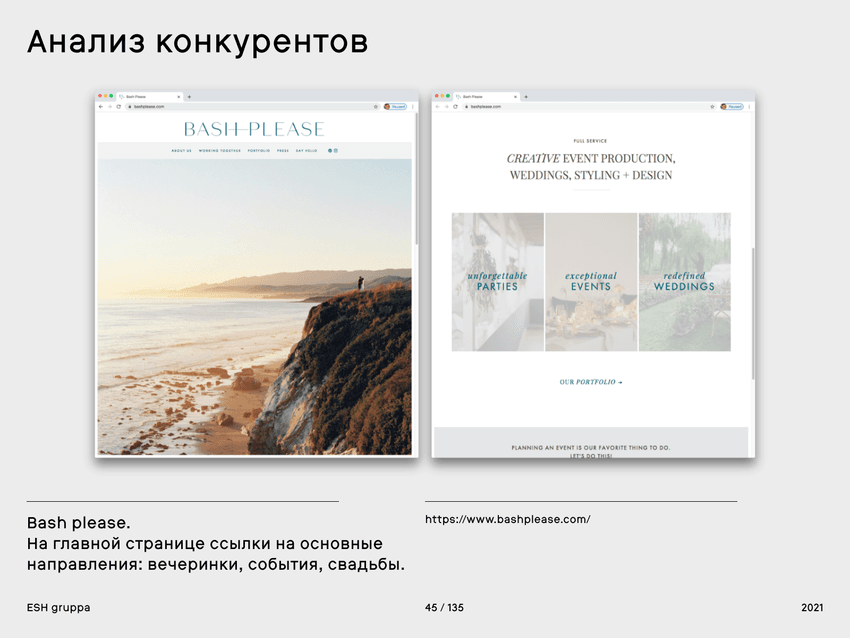
Task: Click OUR PORTFOLIO link
Action: pos(590,382)
